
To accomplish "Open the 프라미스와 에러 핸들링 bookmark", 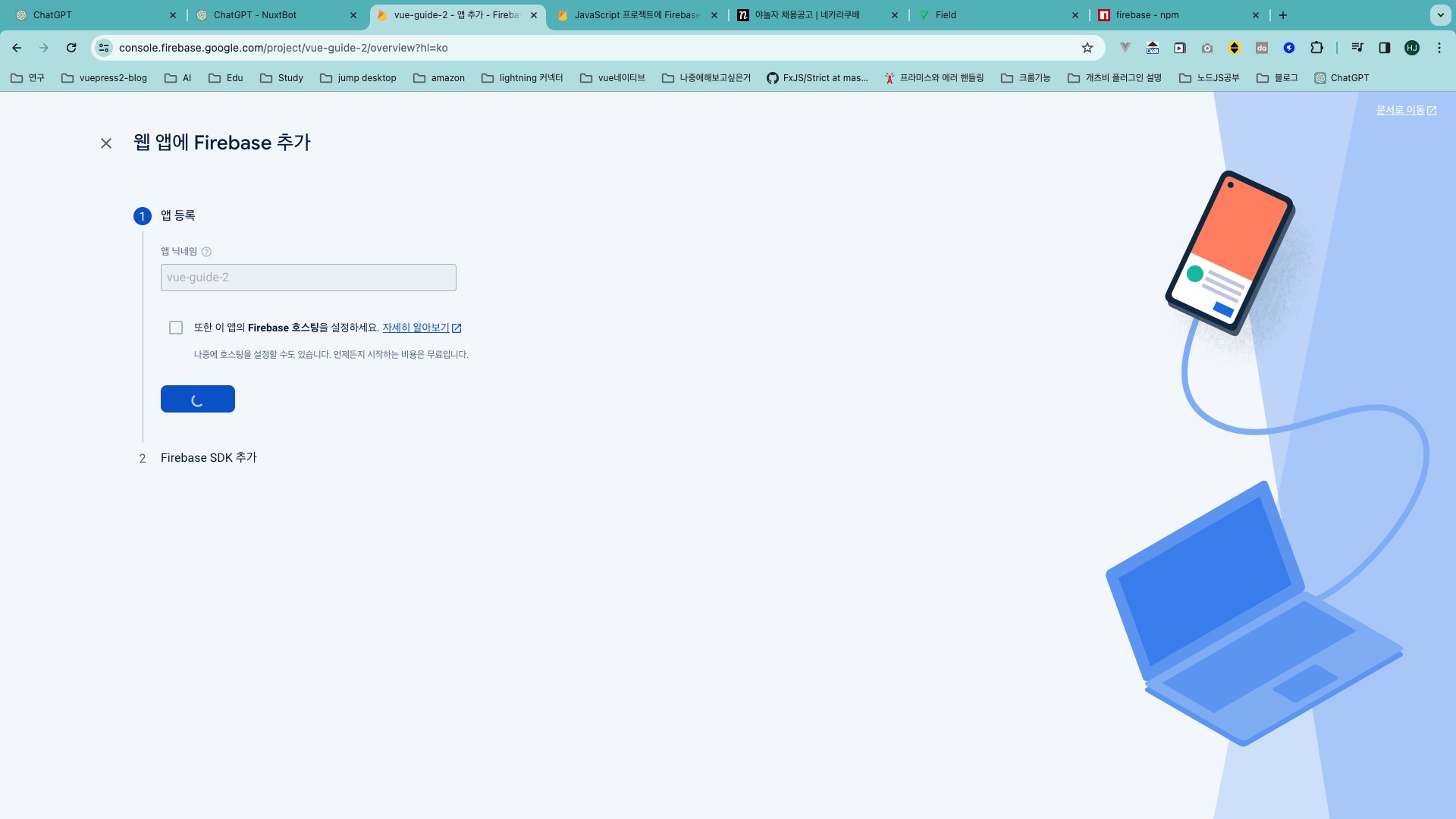I will pos(934,78).
